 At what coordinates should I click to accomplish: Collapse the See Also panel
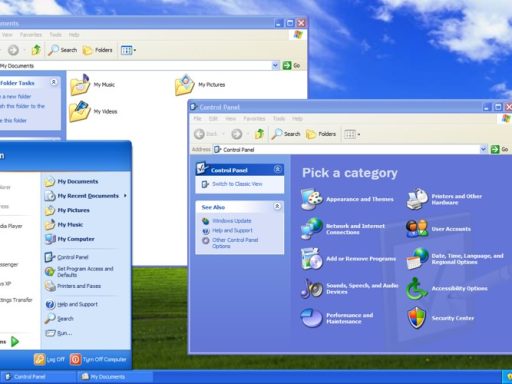point(277,206)
